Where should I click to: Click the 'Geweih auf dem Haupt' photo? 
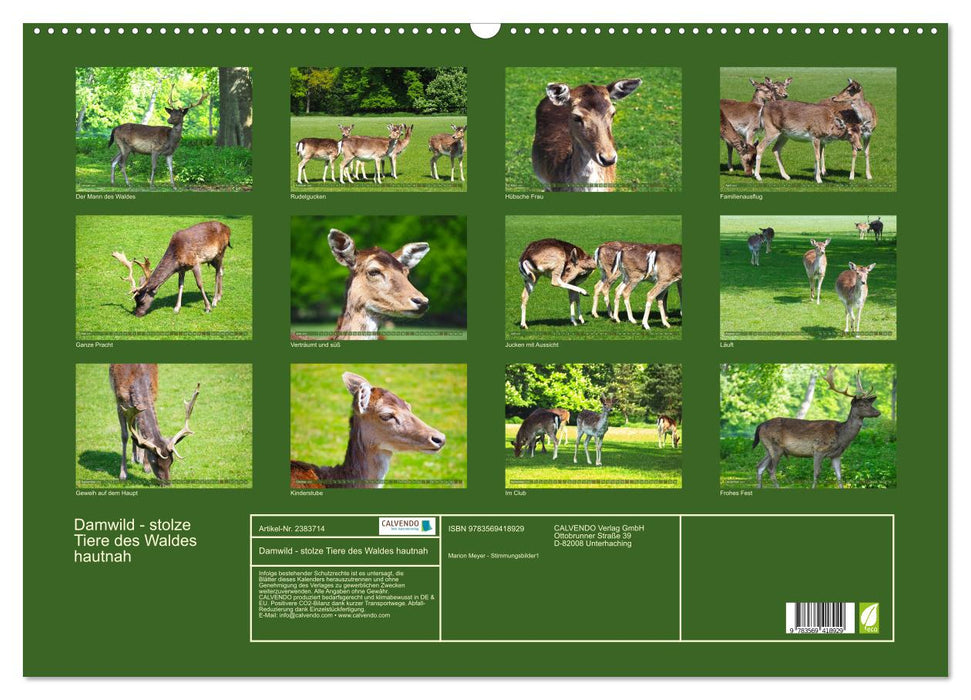tap(163, 426)
